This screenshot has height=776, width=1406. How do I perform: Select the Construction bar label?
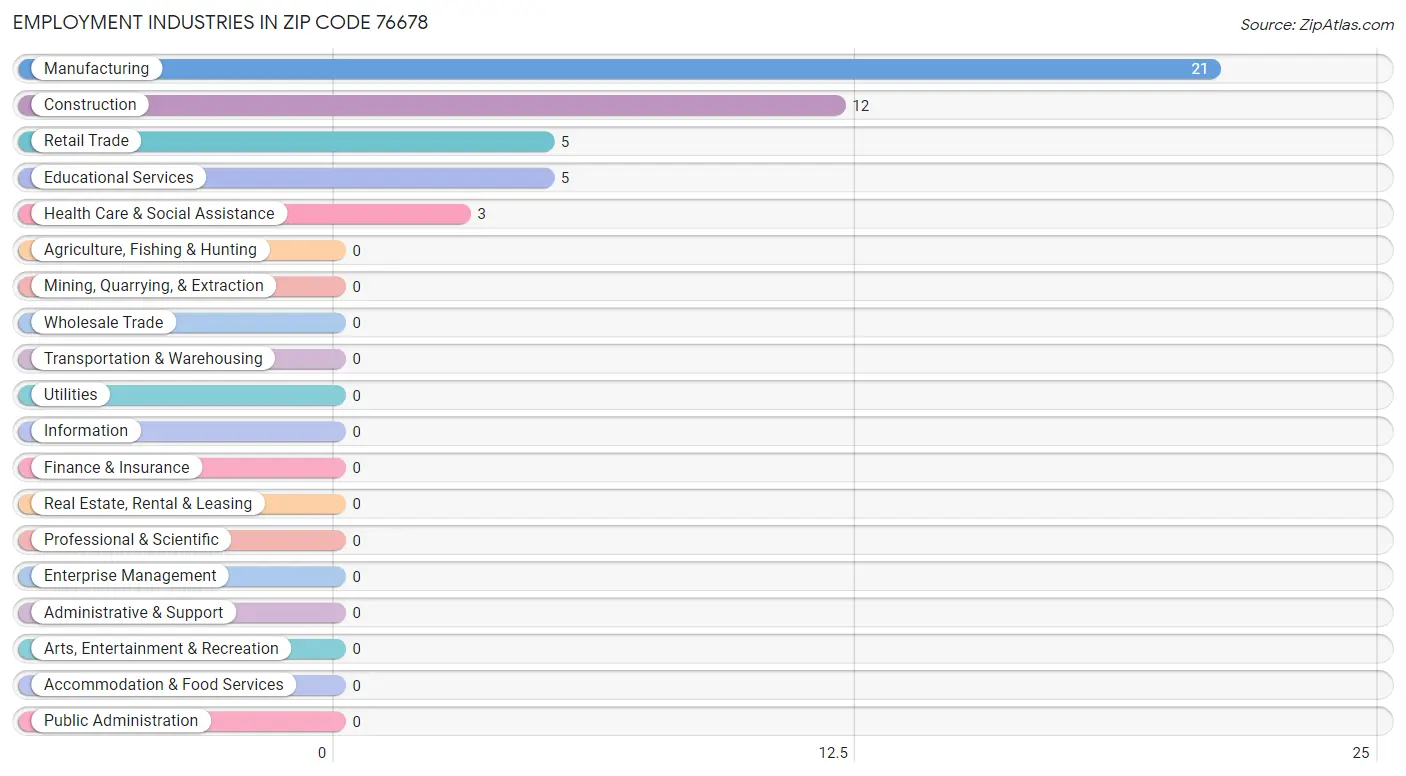coord(90,104)
